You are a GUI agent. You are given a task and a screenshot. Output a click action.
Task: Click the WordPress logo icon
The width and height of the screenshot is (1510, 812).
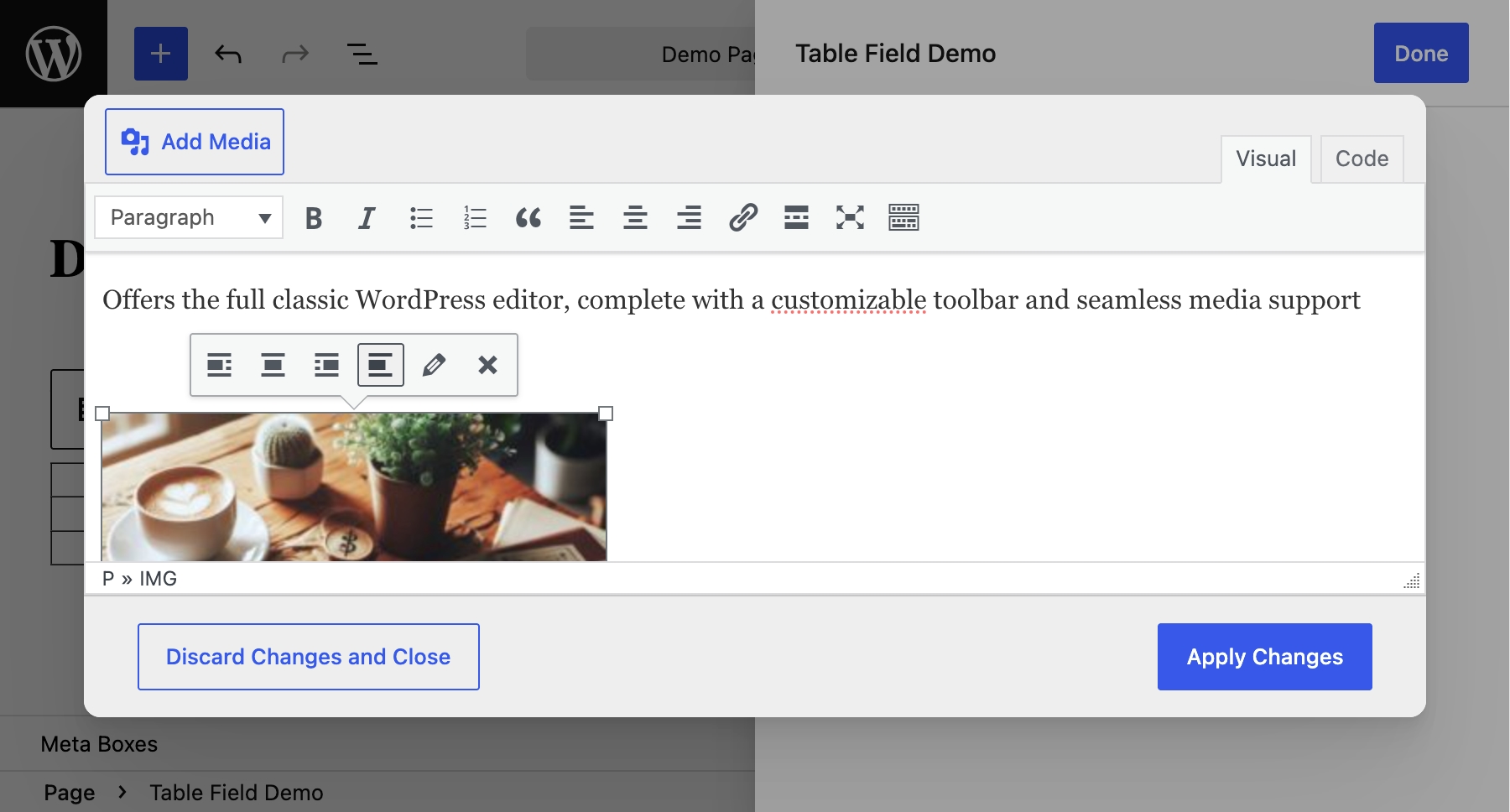pos(54,54)
